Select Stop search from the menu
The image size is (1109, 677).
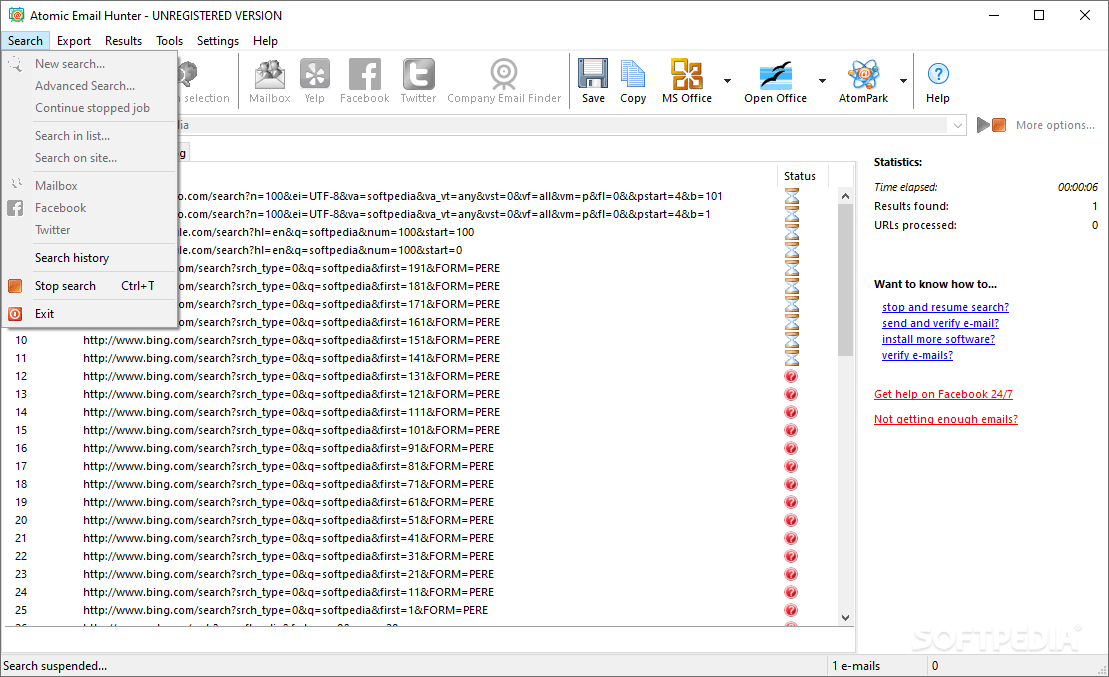pyautogui.click(x=65, y=285)
